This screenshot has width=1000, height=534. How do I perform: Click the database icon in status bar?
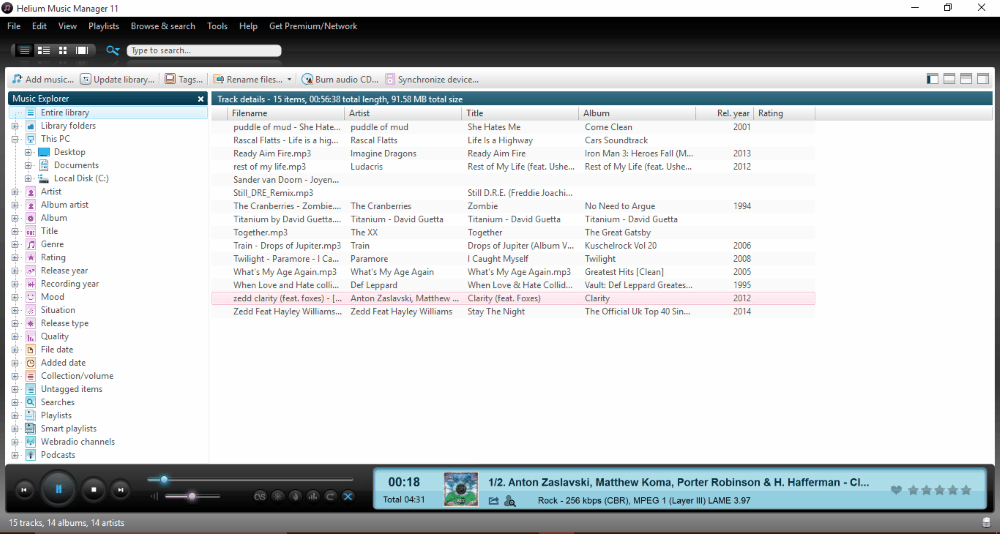(987, 523)
